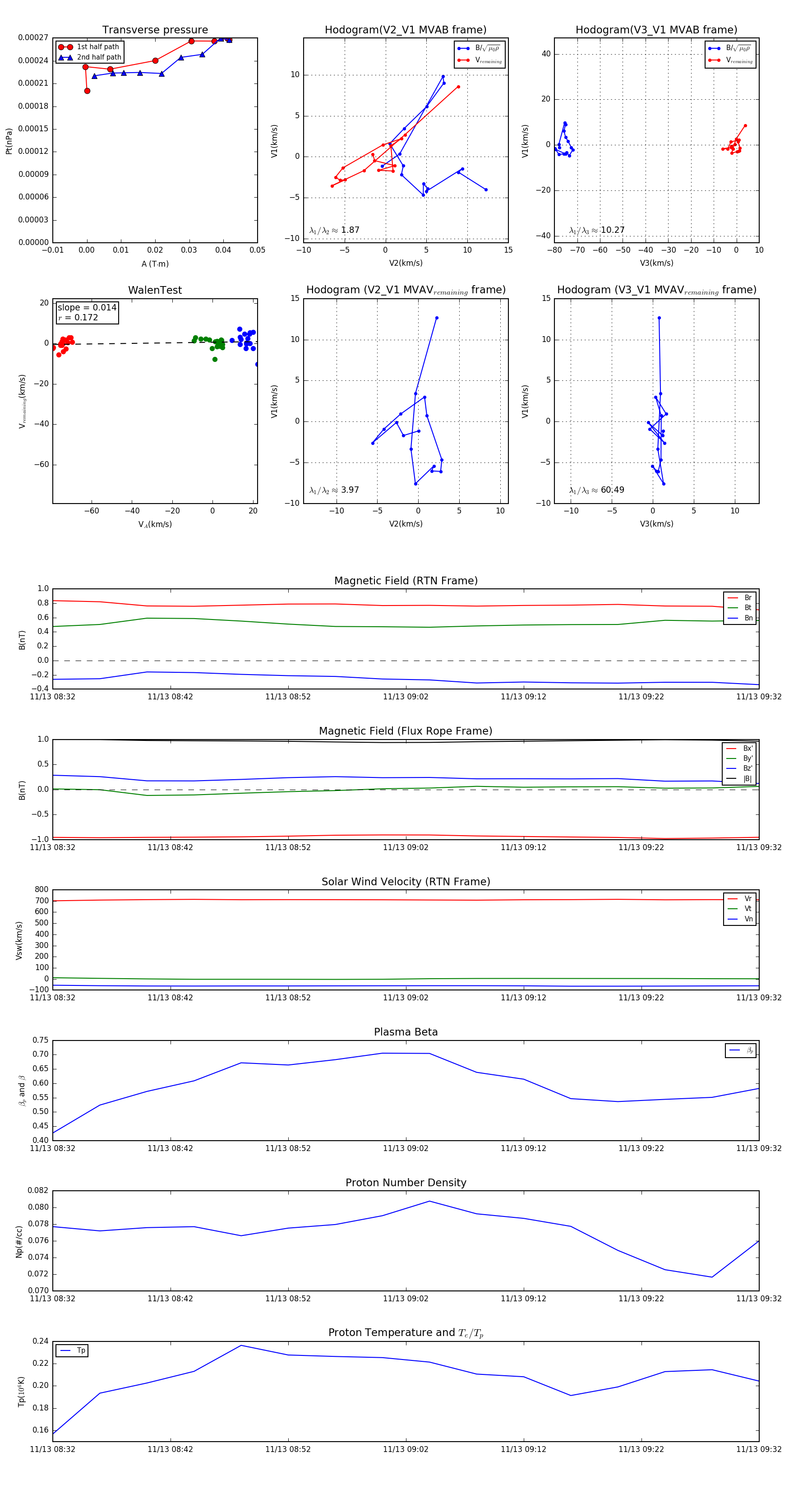
Task: Click the λ1/λ3 ≈ 10.27 annotation
Action: point(596,230)
